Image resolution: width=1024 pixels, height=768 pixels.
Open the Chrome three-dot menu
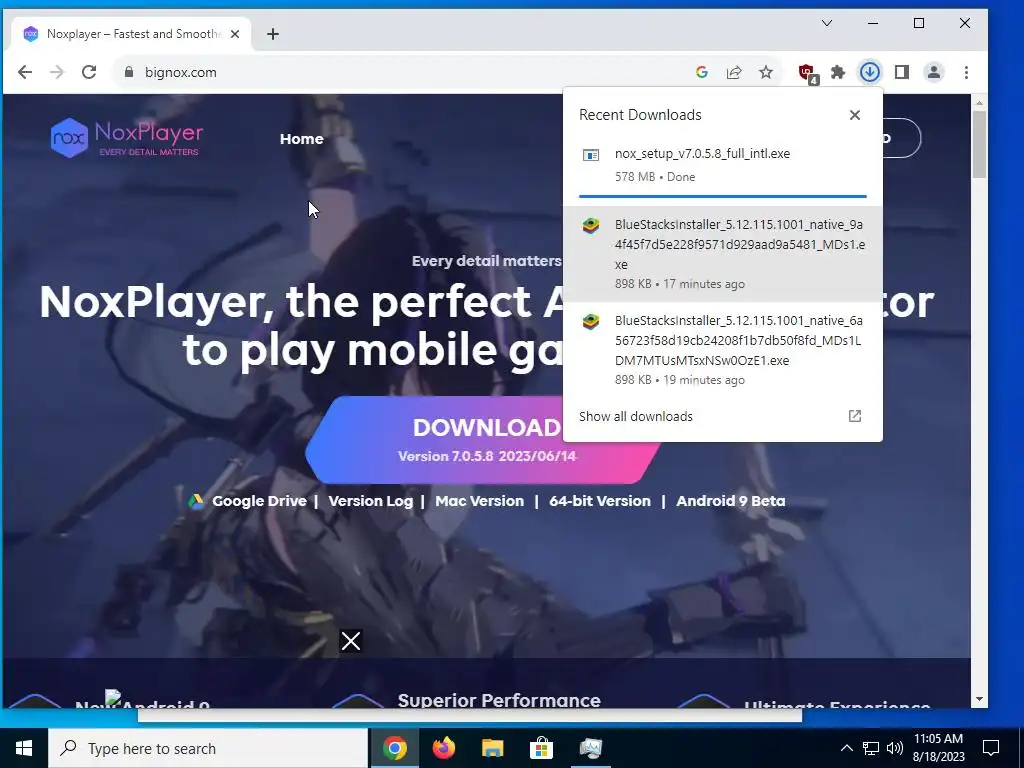(x=967, y=72)
